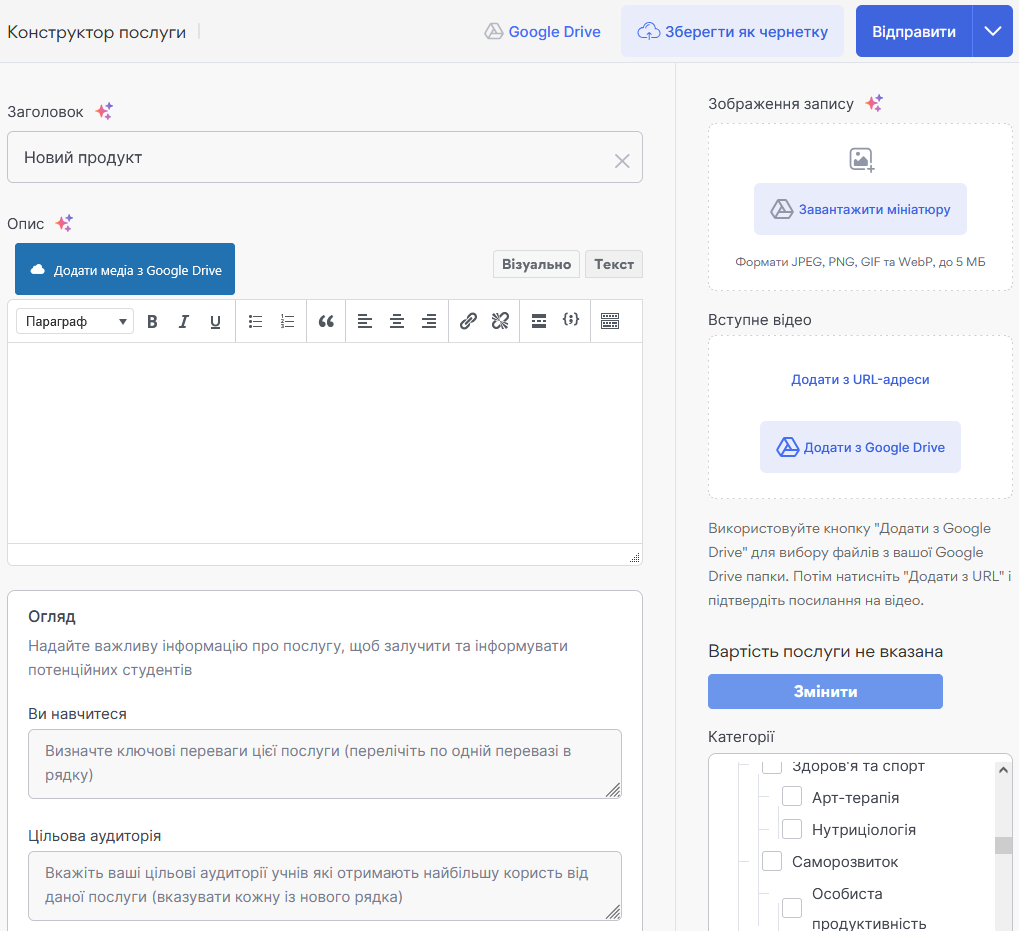Insert a bulleted list
The width and height of the screenshot is (1019, 931).
[x=256, y=321]
